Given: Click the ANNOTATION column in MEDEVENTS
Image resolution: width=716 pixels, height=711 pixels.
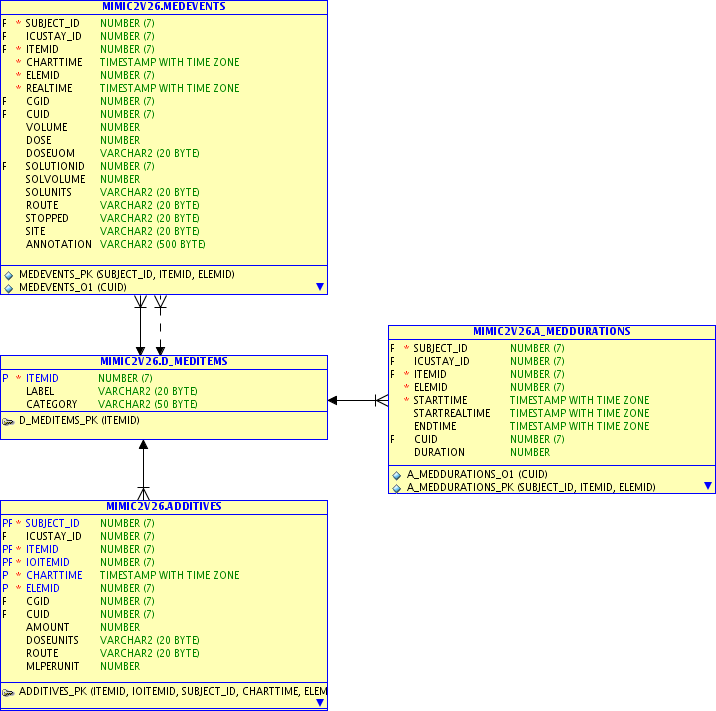Looking at the screenshot, I should pos(58,244).
